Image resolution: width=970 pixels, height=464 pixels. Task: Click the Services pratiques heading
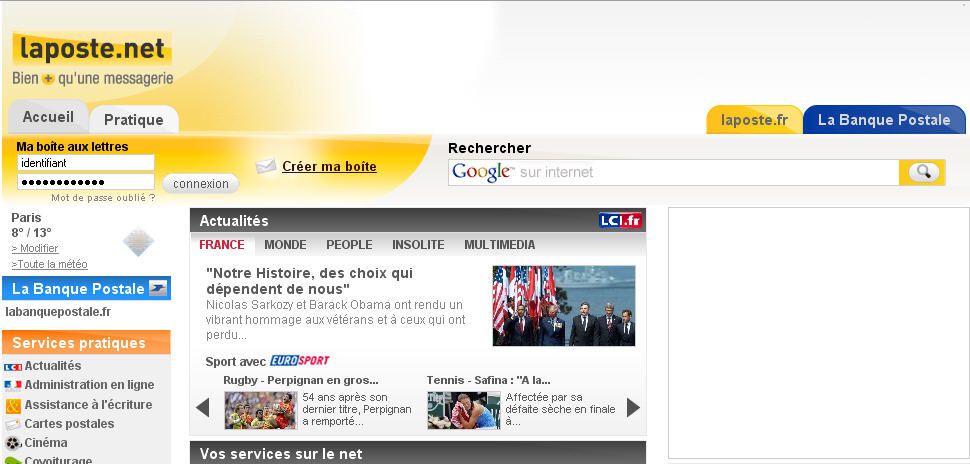click(86, 343)
